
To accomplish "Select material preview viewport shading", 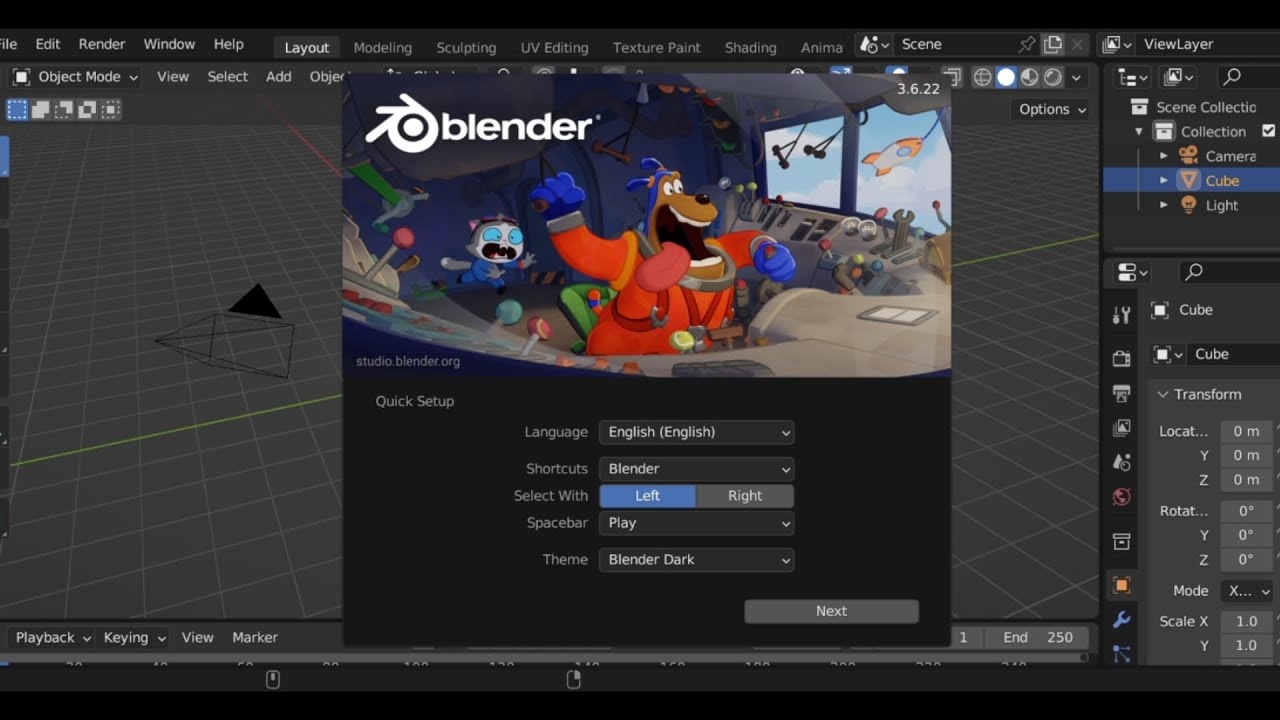I will pos(1029,77).
